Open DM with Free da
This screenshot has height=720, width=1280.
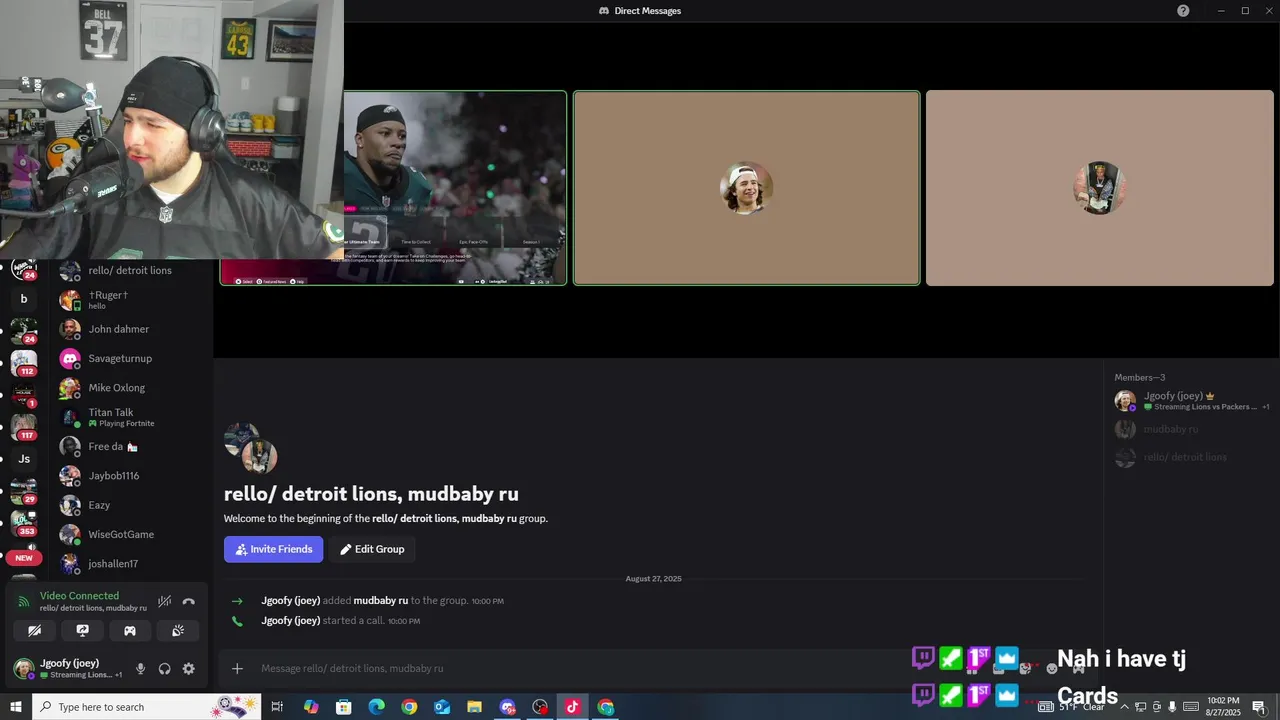coord(132,446)
